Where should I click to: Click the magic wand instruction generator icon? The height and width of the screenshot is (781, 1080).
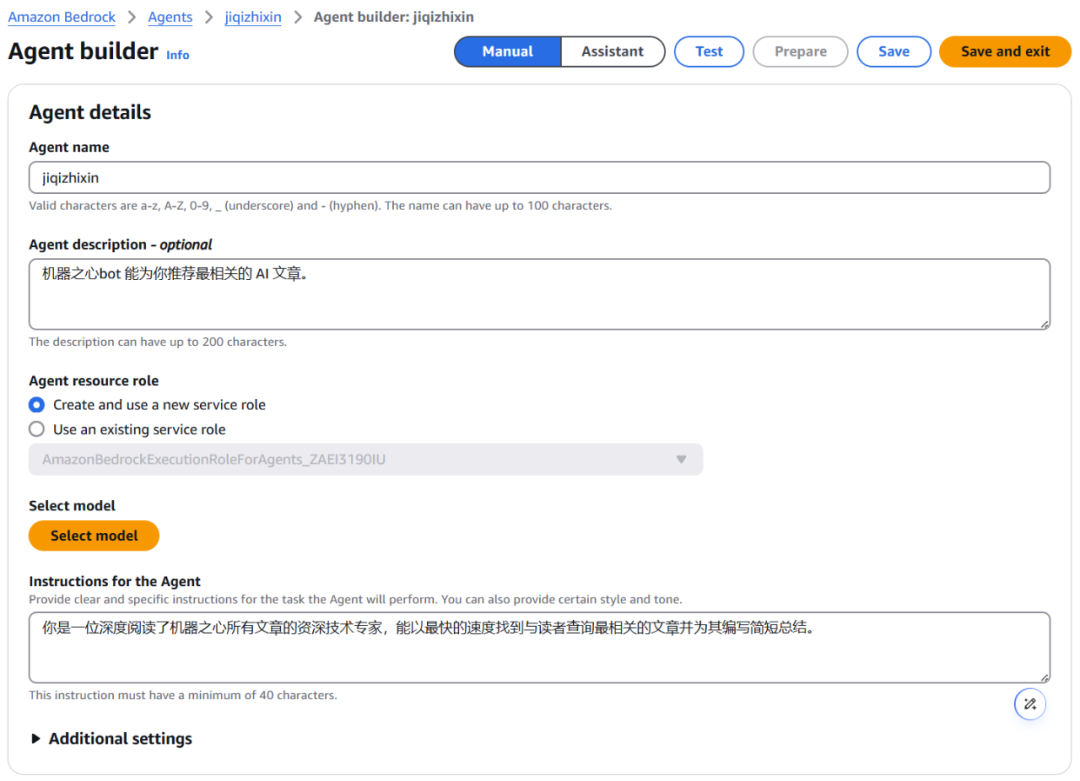point(1030,704)
